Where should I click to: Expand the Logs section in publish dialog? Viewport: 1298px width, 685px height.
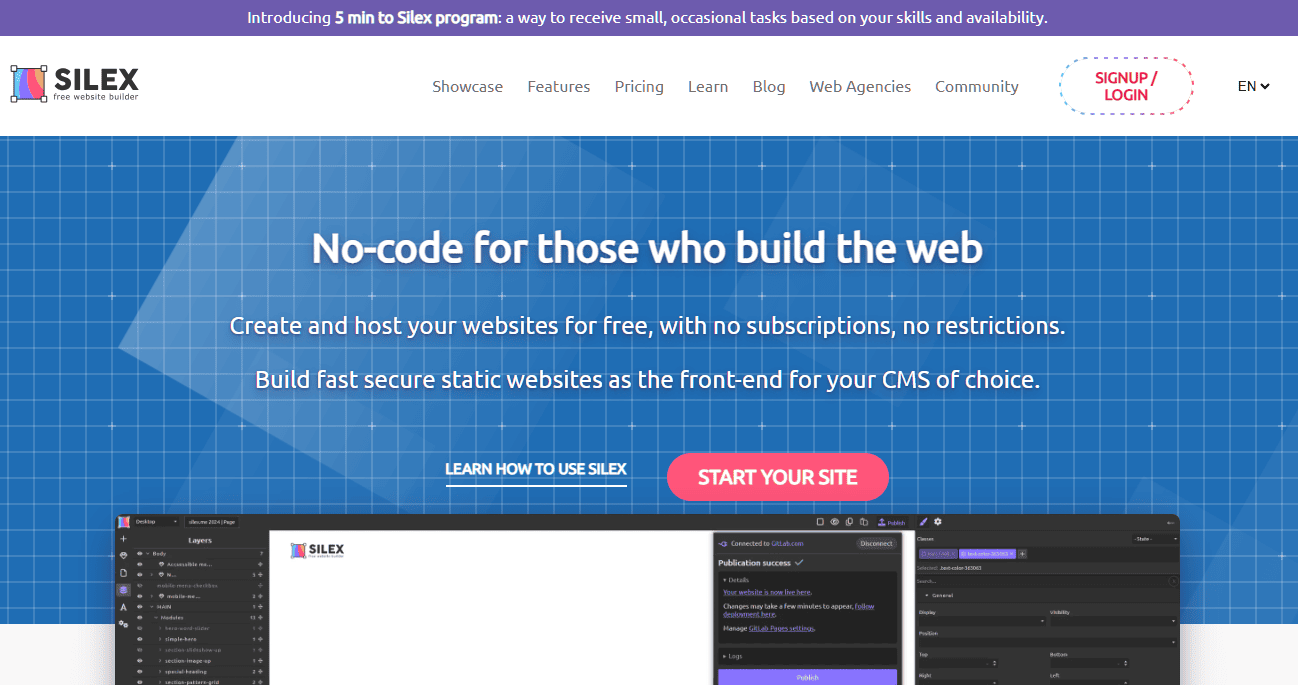point(733,656)
